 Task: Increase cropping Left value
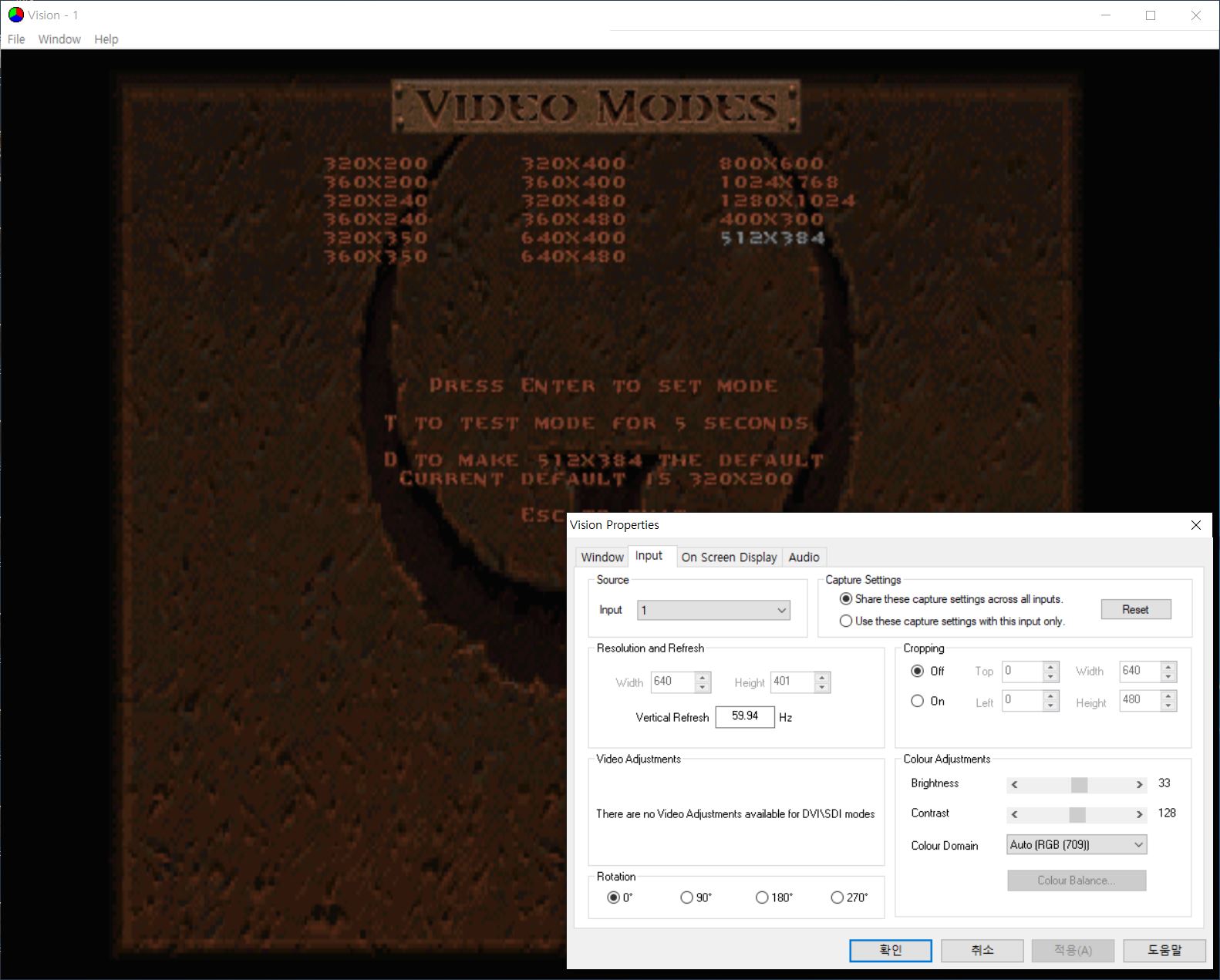(x=1050, y=695)
